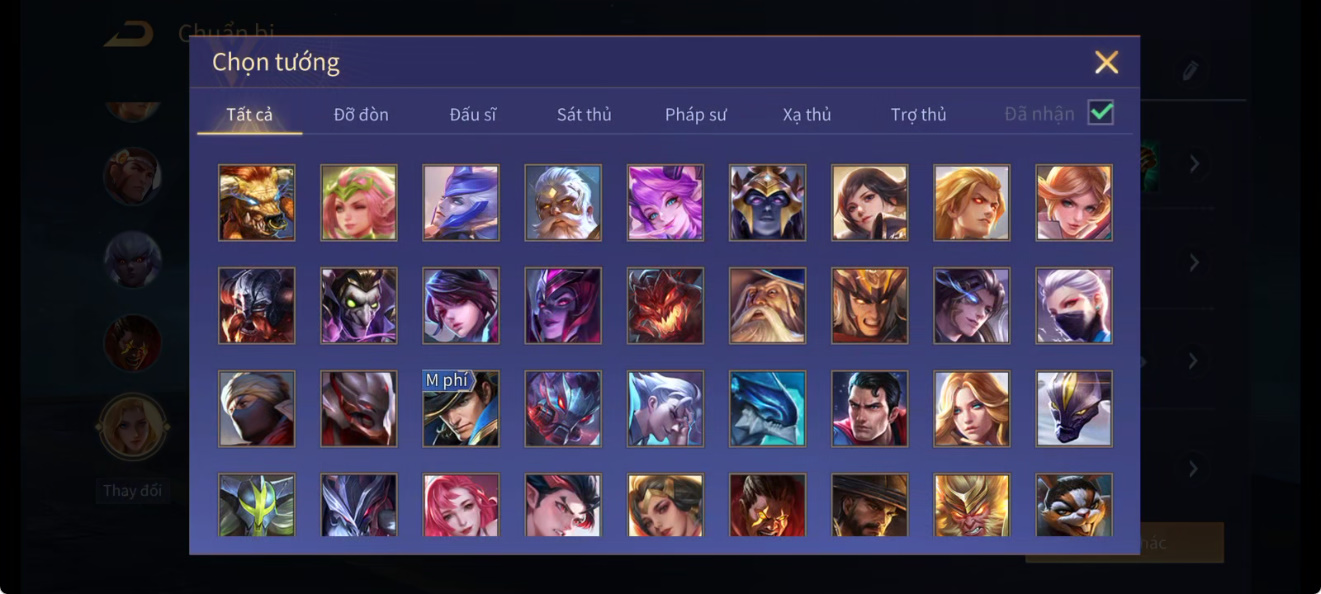1321x594 pixels.
Task: Pick the red demon-faced hero portrait
Action: 665,305
